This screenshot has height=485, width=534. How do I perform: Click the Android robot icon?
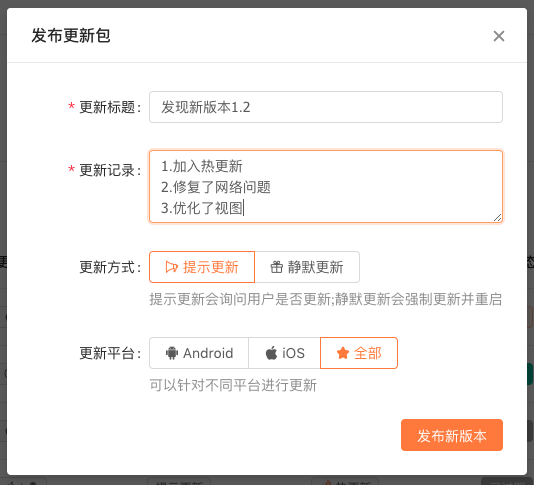click(172, 353)
